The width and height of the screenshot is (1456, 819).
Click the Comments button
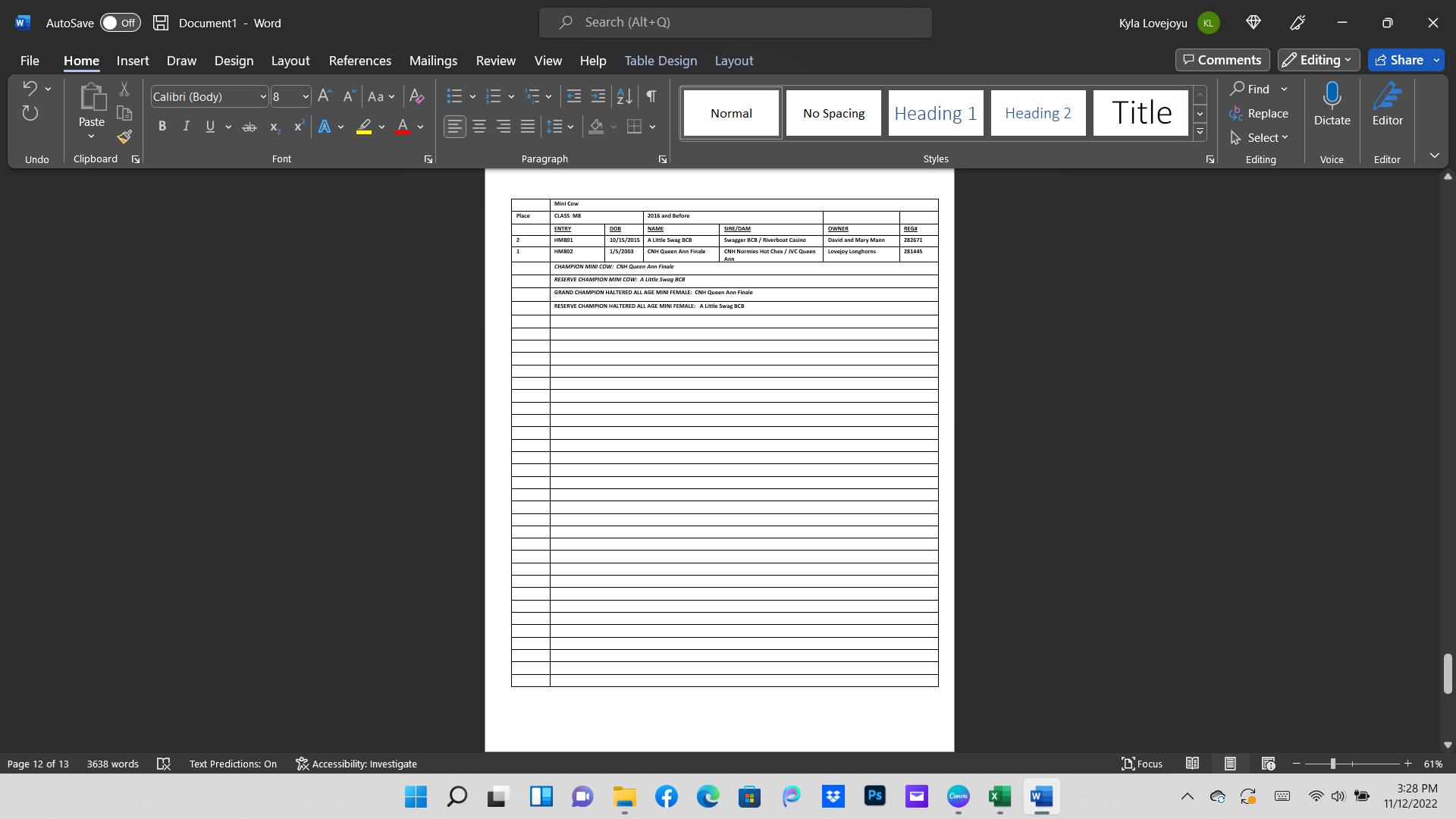coord(1222,60)
